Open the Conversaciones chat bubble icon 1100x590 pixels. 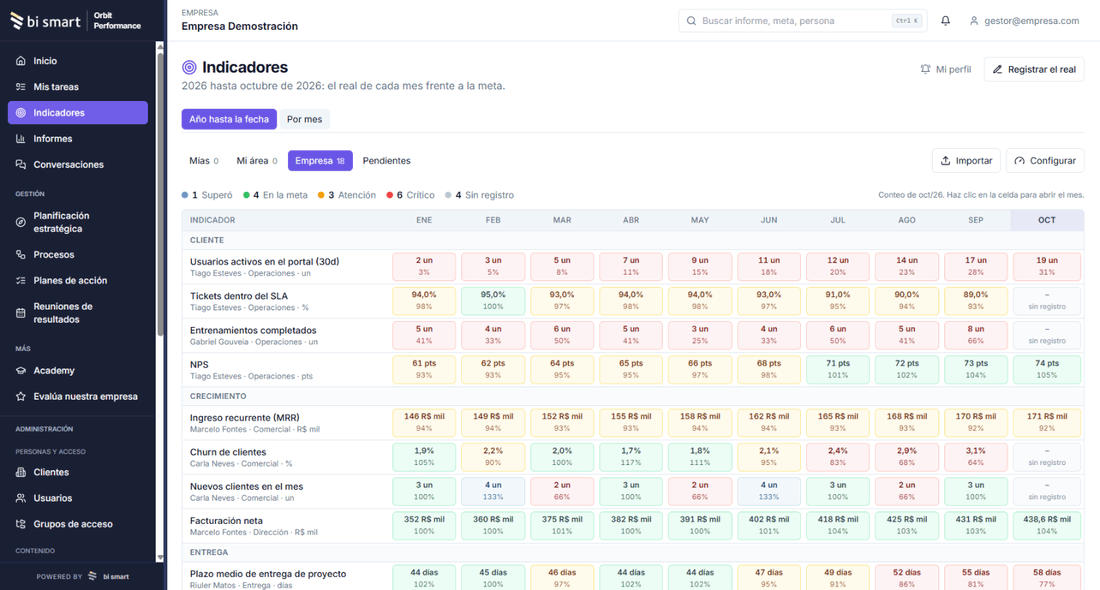[x=21, y=165]
